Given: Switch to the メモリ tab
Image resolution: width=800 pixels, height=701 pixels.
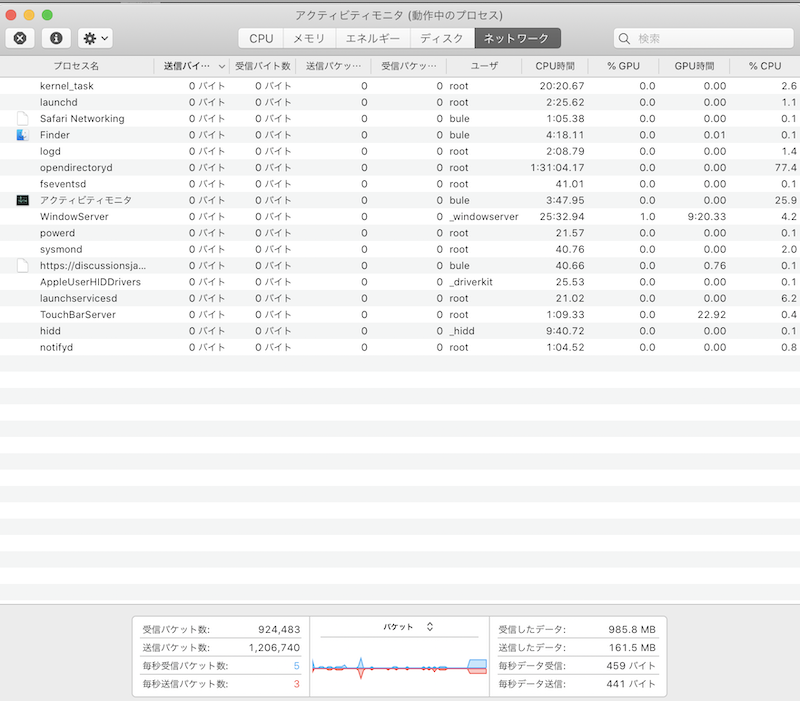Looking at the screenshot, I should [308, 38].
